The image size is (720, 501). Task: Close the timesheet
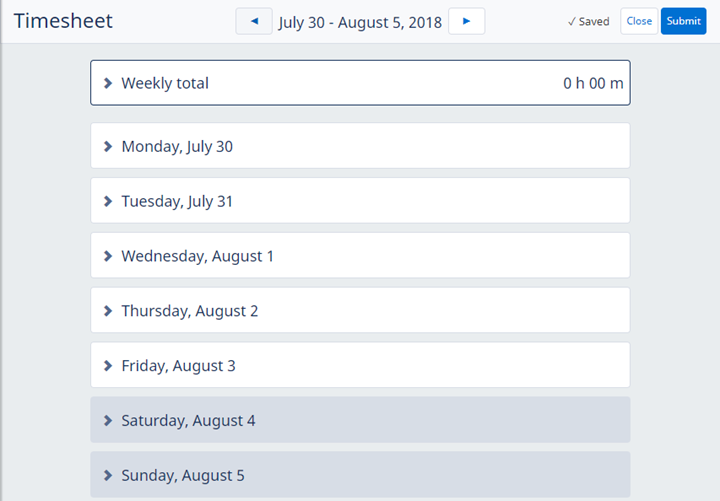pos(639,21)
